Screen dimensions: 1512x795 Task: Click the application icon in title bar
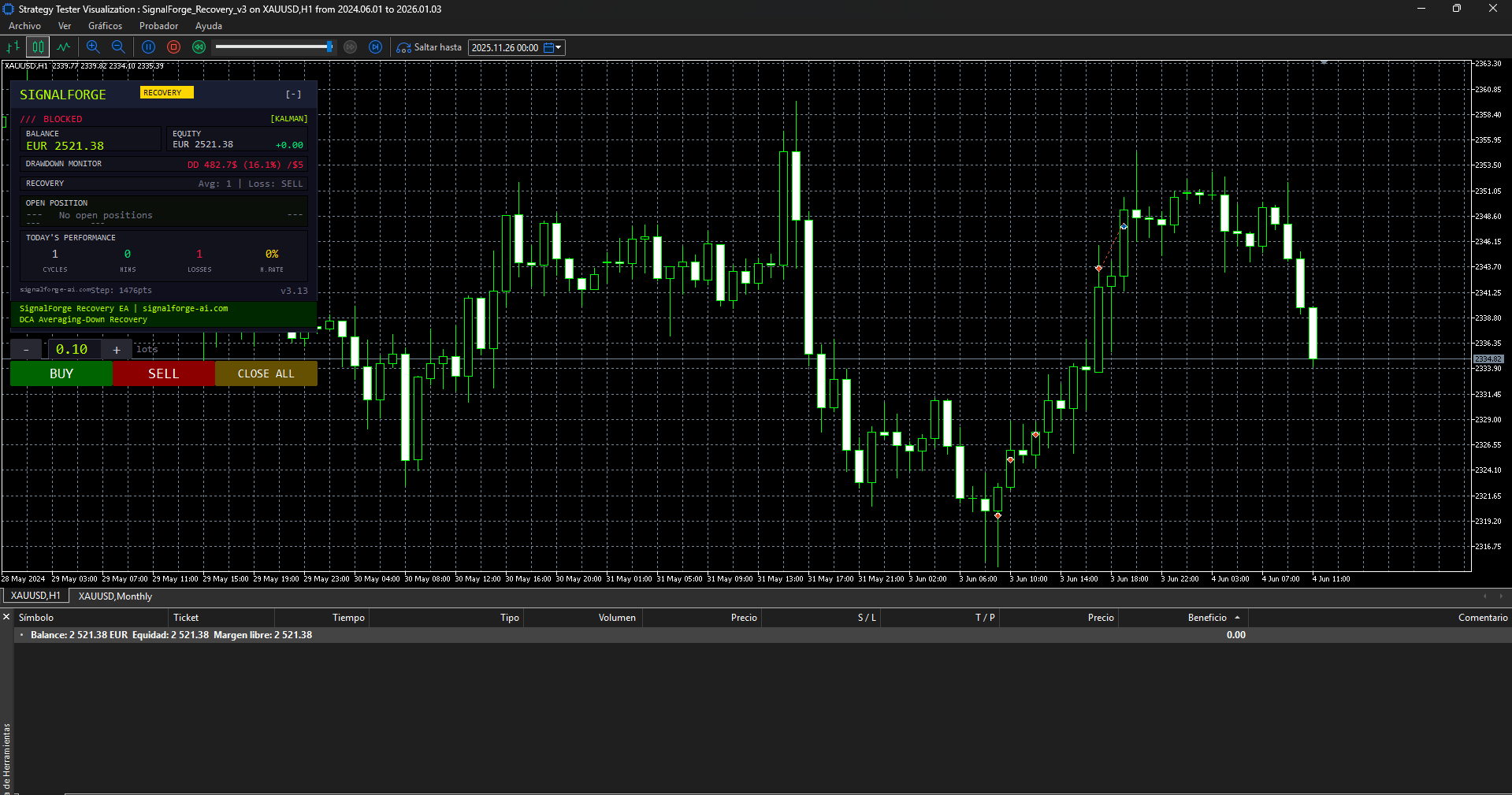click(x=9, y=9)
